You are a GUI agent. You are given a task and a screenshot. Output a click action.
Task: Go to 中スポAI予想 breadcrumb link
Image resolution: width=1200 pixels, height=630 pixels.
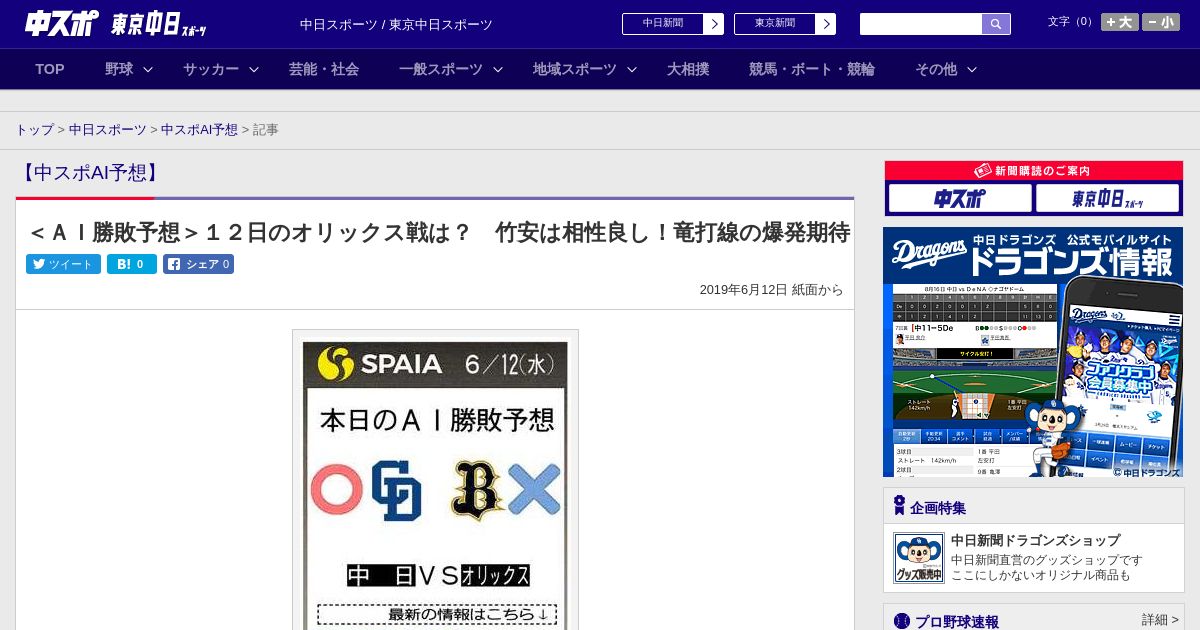199,130
